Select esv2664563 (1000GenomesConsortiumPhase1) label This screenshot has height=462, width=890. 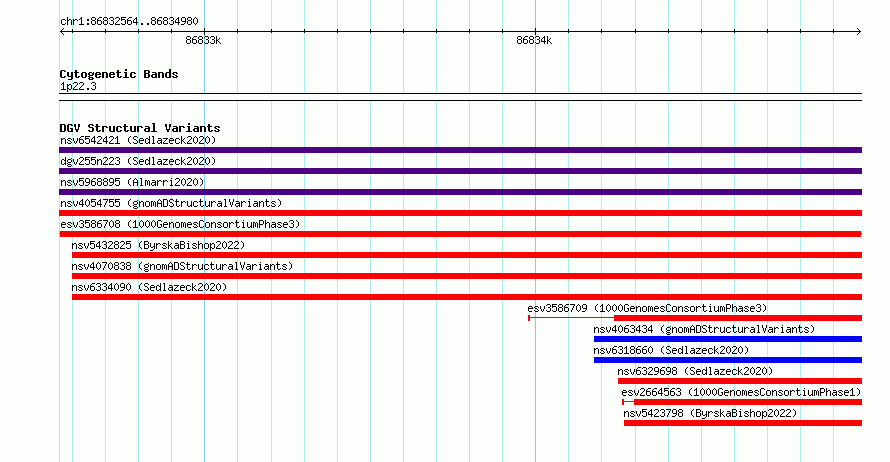[x=741, y=392]
